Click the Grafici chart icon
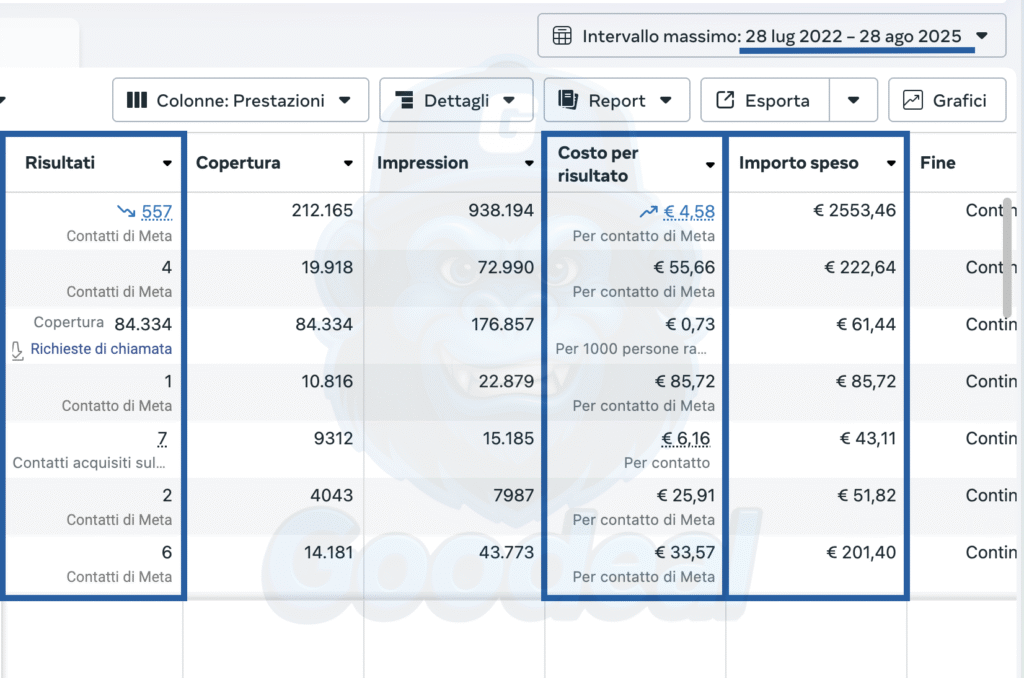 (912, 100)
